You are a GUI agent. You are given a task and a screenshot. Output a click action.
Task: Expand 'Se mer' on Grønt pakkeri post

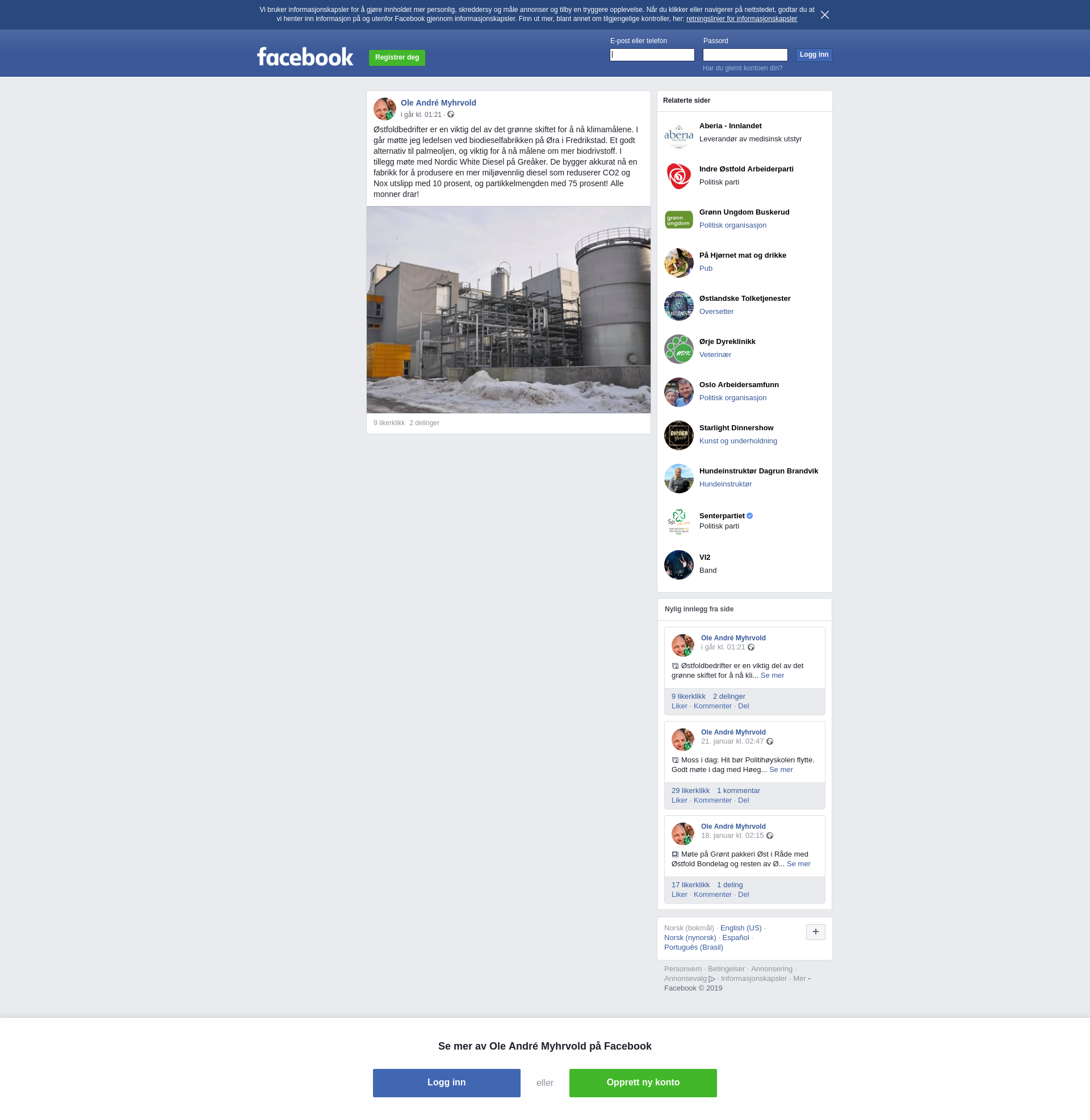pos(798,864)
